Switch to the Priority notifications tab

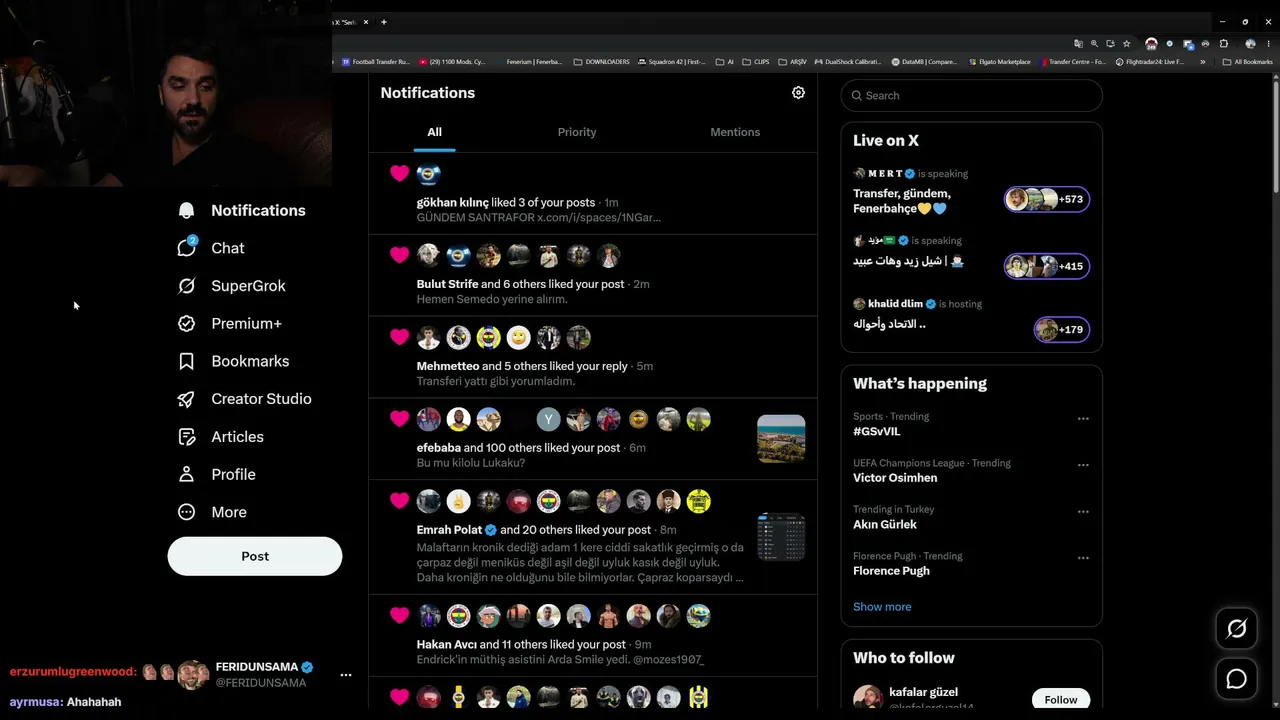tap(577, 132)
